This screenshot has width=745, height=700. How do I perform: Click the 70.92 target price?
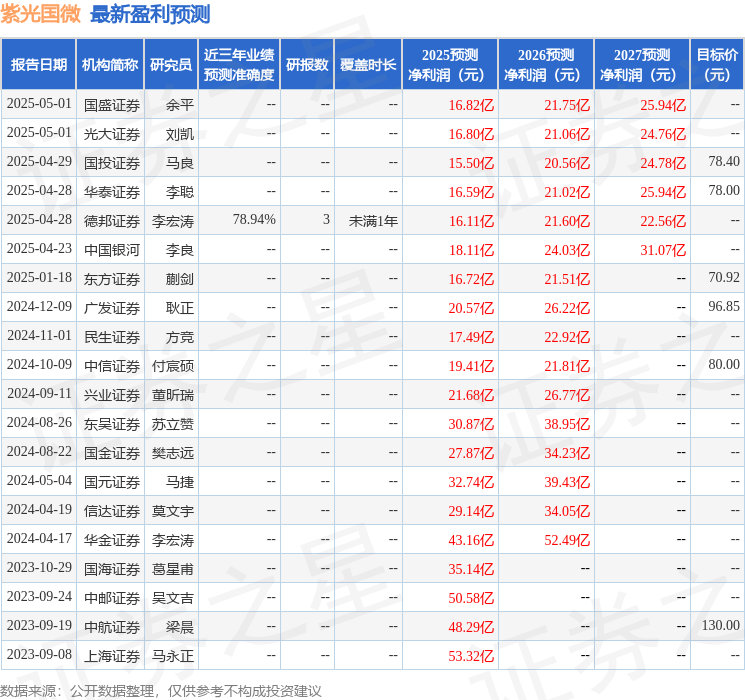tap(724, 277)
